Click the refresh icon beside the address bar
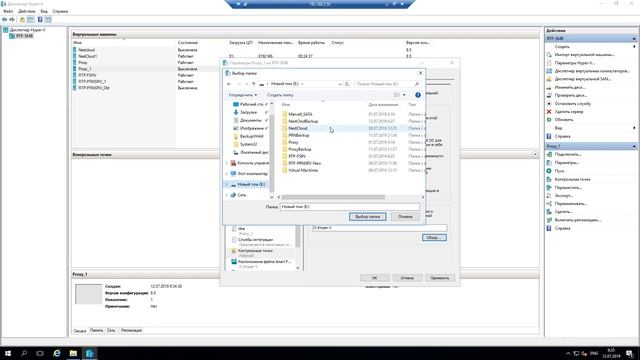The width and height of the screenshot is (640, 360). tap(347, 84)
